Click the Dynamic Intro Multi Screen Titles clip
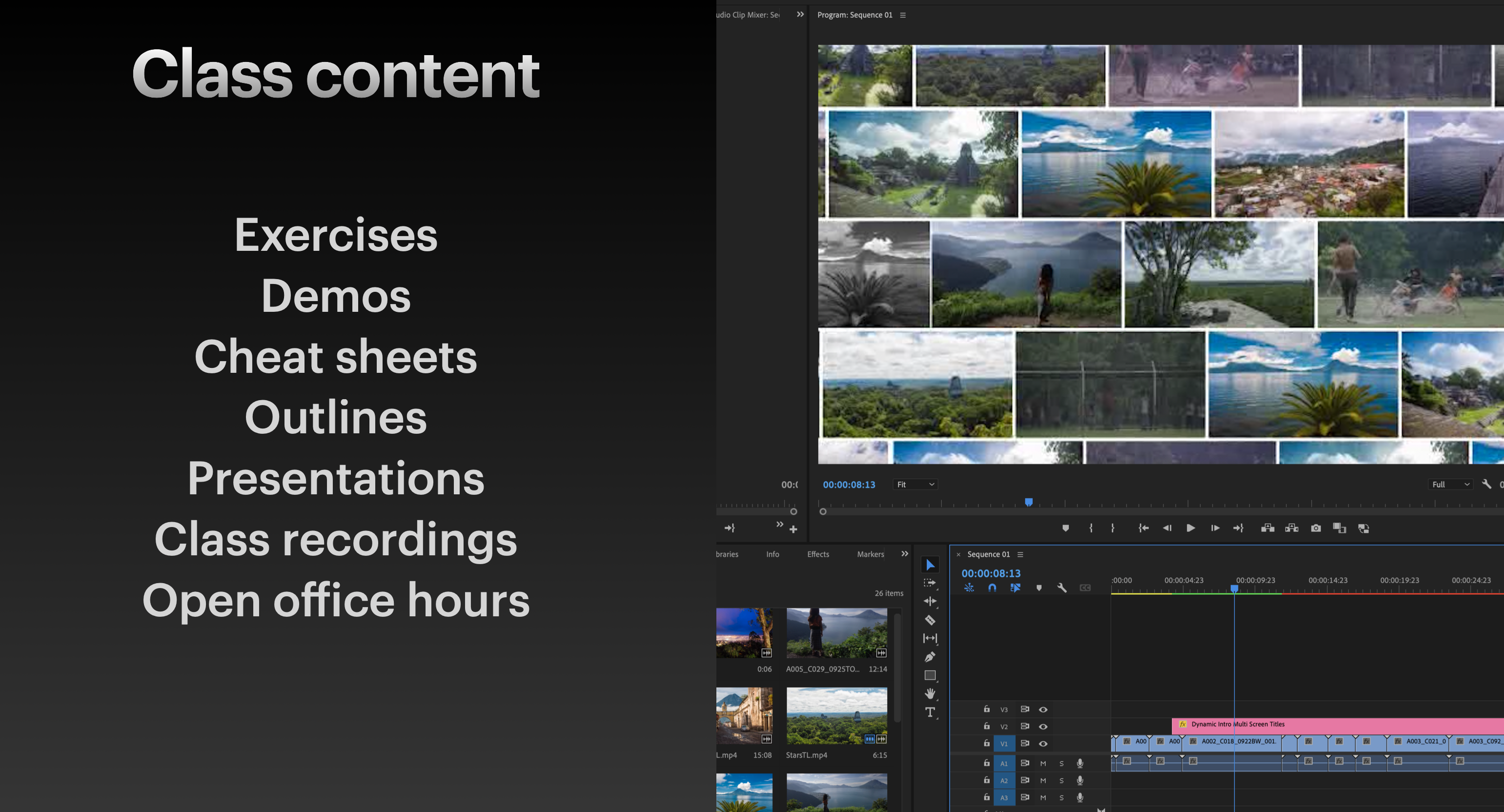 click(1343, 725)
